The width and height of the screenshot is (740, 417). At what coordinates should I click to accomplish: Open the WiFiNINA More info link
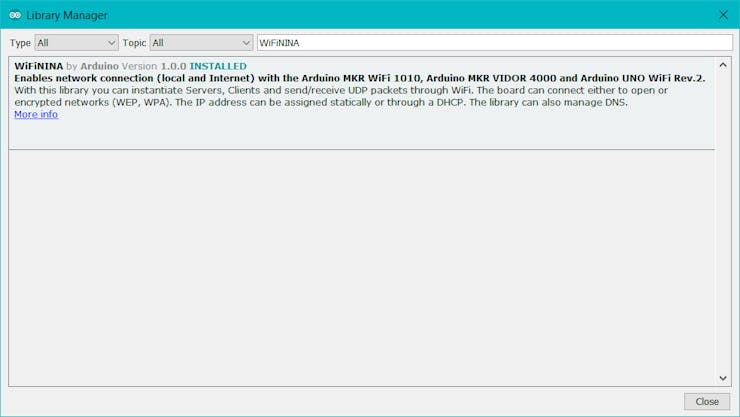36,115
